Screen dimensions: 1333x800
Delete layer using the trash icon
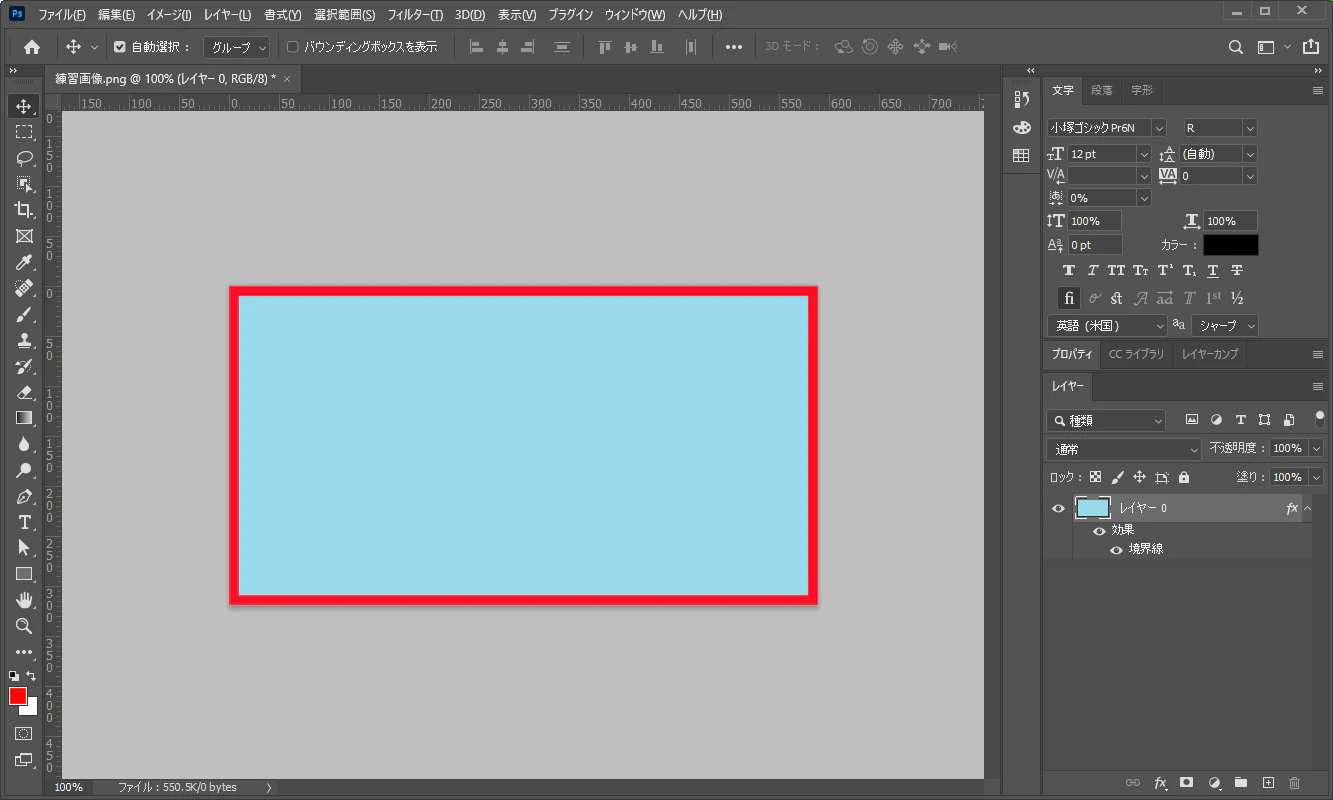(1295, 782)
